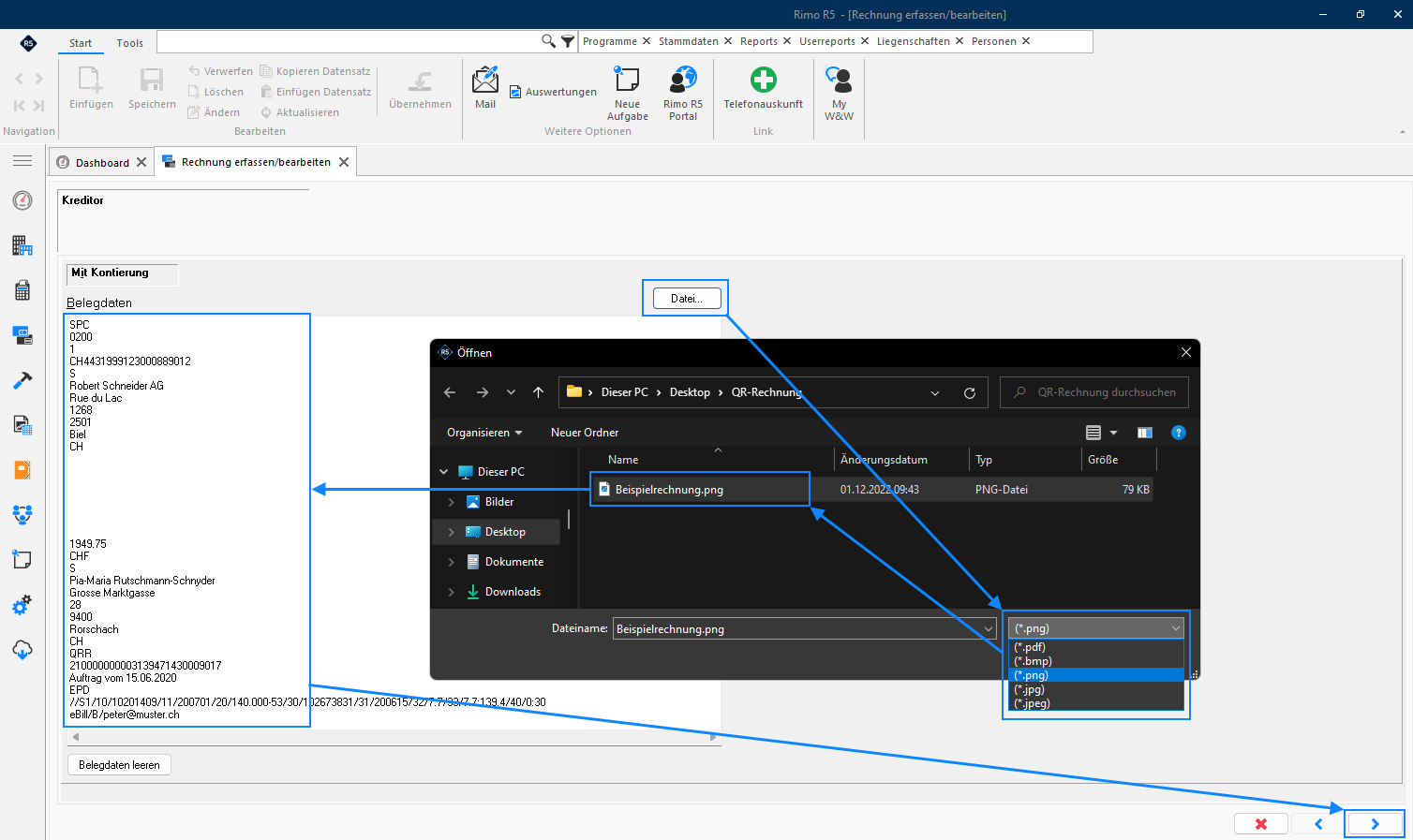The width and height of the screenshot is (1413, 840).
Task: Click the search magnifier in the ribbon search box
Action: 548,41
